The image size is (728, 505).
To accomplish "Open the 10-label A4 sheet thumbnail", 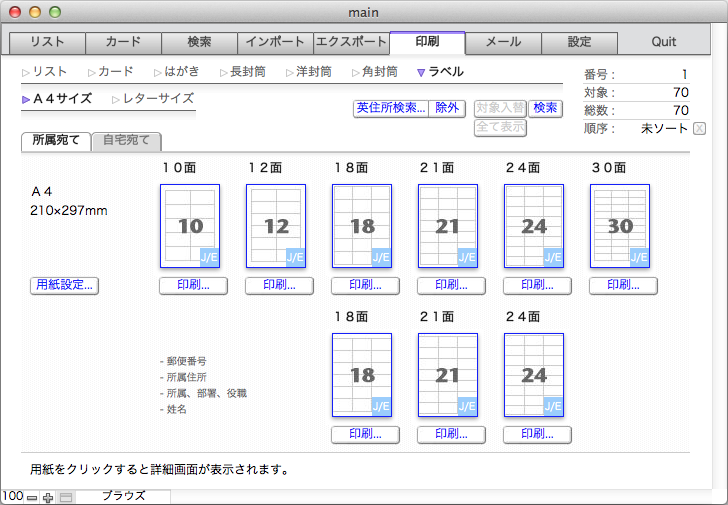I will point(190,226).
